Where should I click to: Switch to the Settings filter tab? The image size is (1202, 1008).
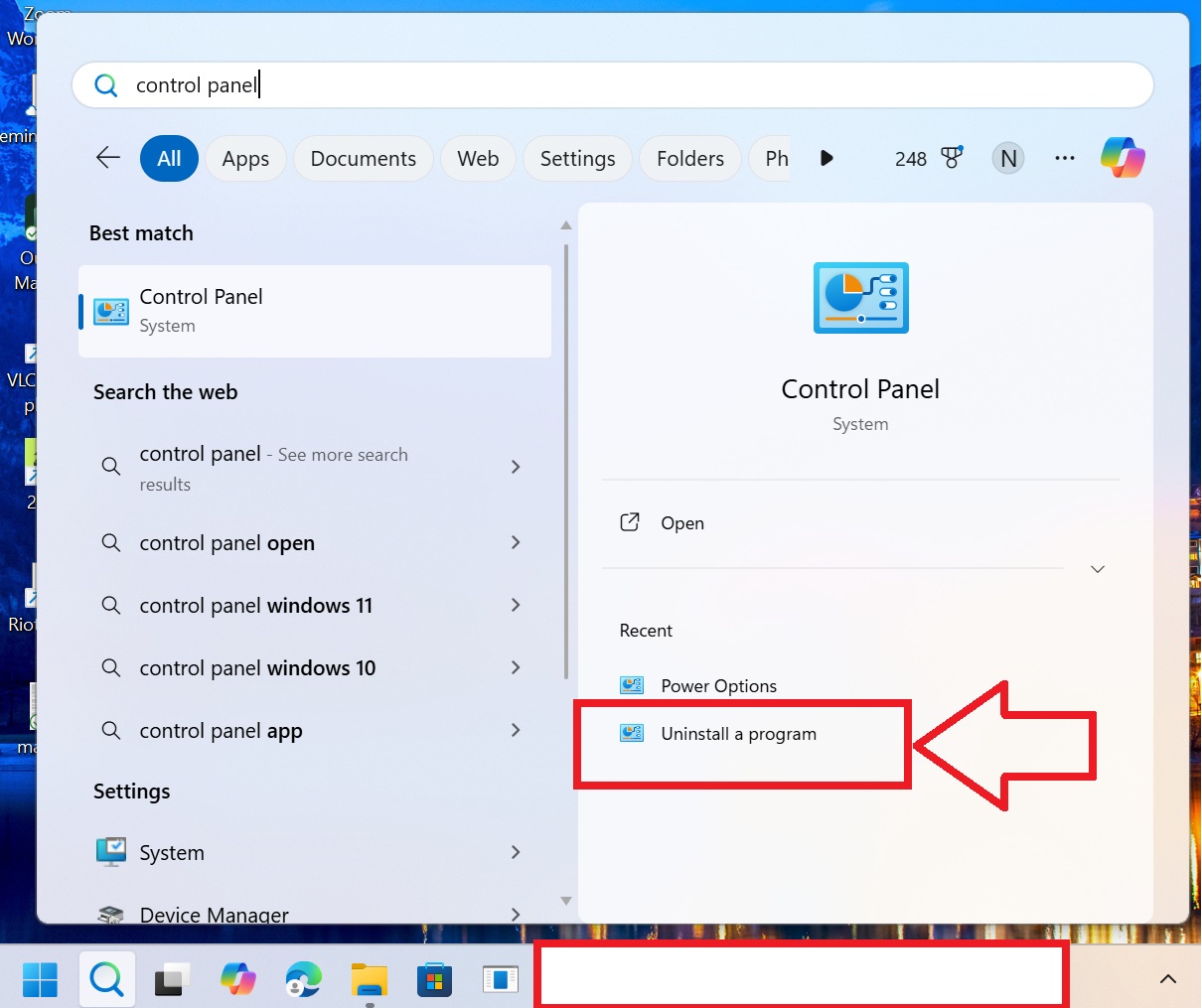(x=577, y=158)
